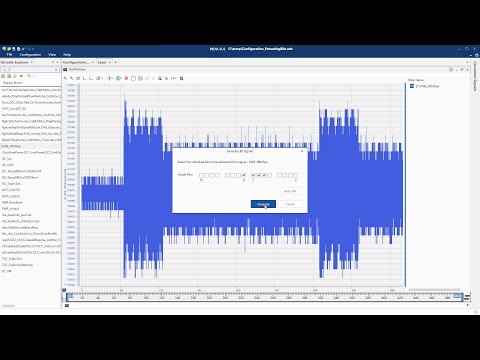
Task: Open the File menu
Action: click(10, 54)
